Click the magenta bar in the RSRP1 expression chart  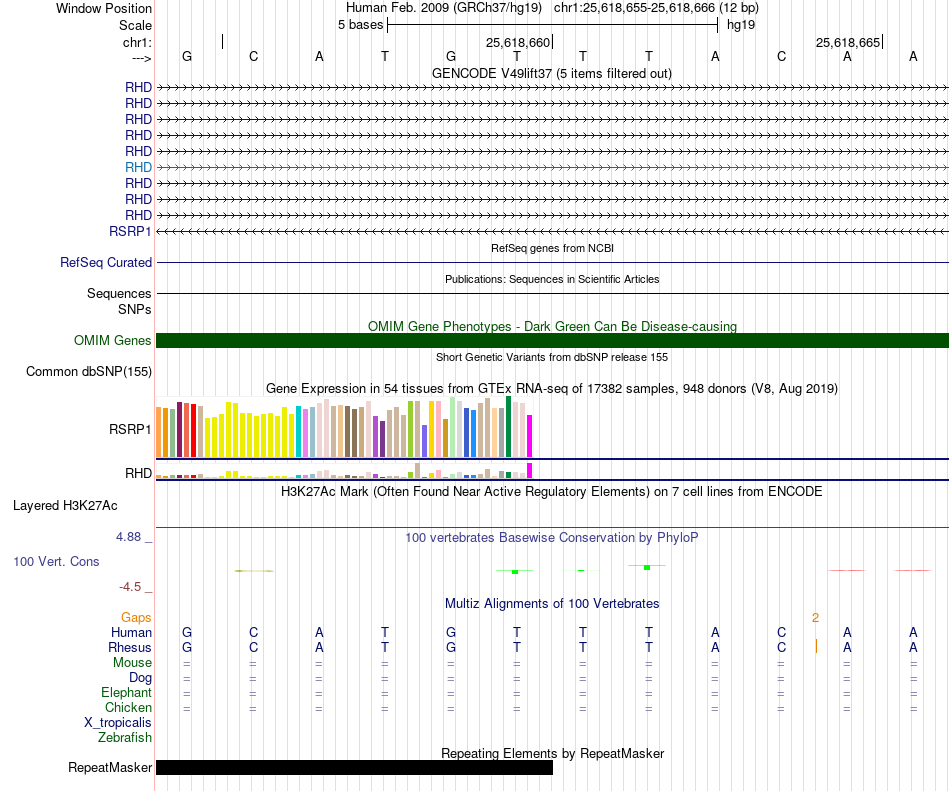[530, 436]
